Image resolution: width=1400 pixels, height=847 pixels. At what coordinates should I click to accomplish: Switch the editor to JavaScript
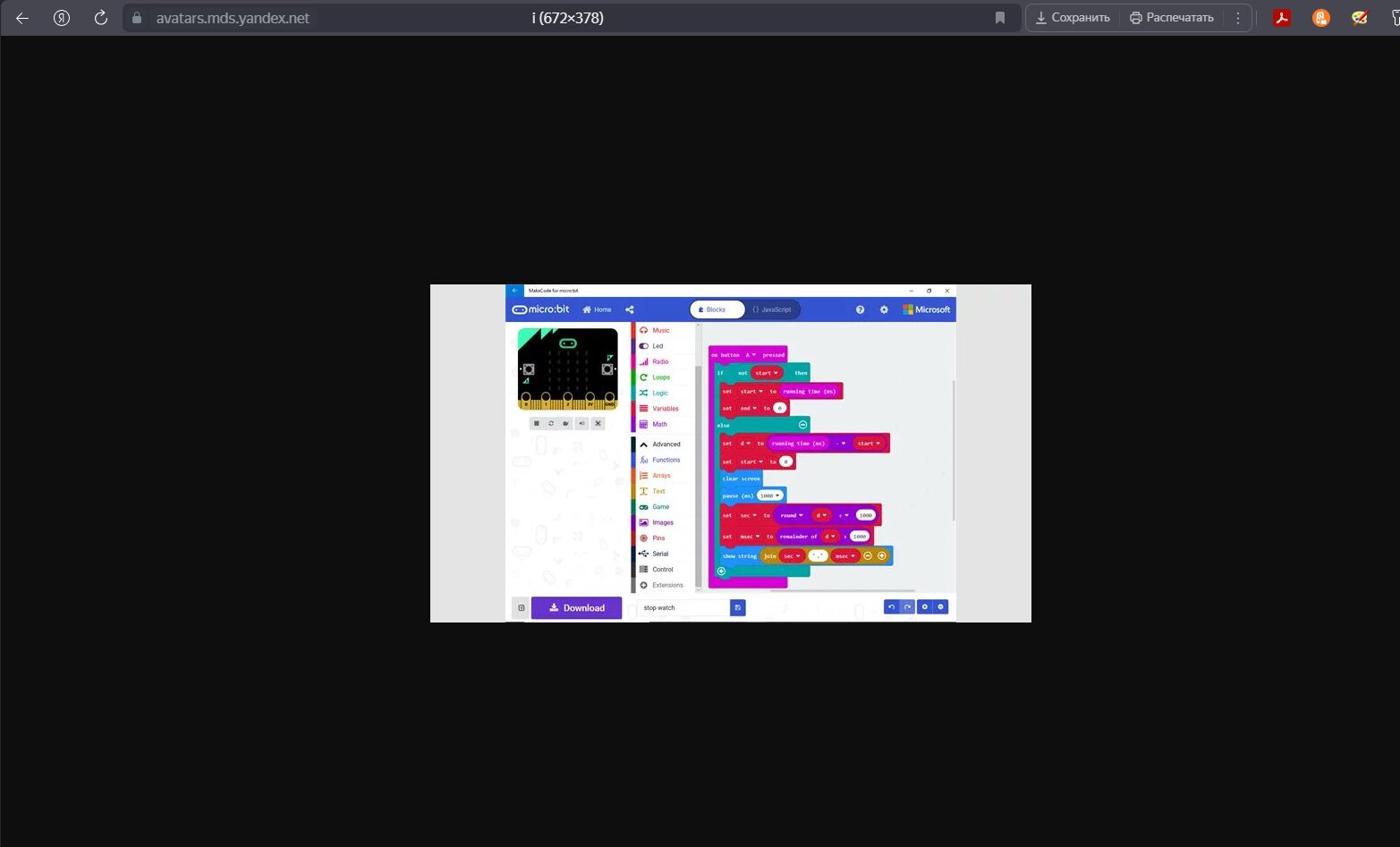pyautogui.click(x=772, y=309)
